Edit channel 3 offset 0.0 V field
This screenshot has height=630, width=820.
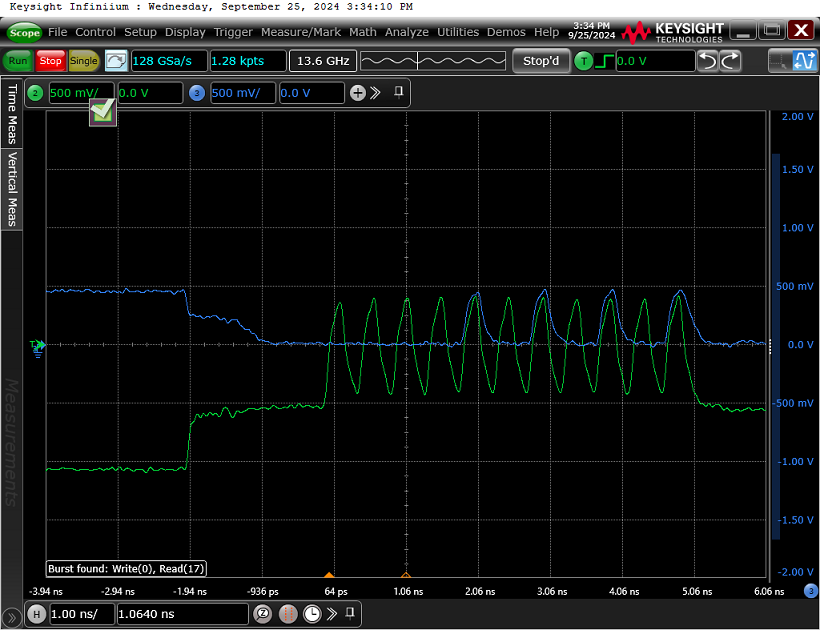[x=312, y=93]
